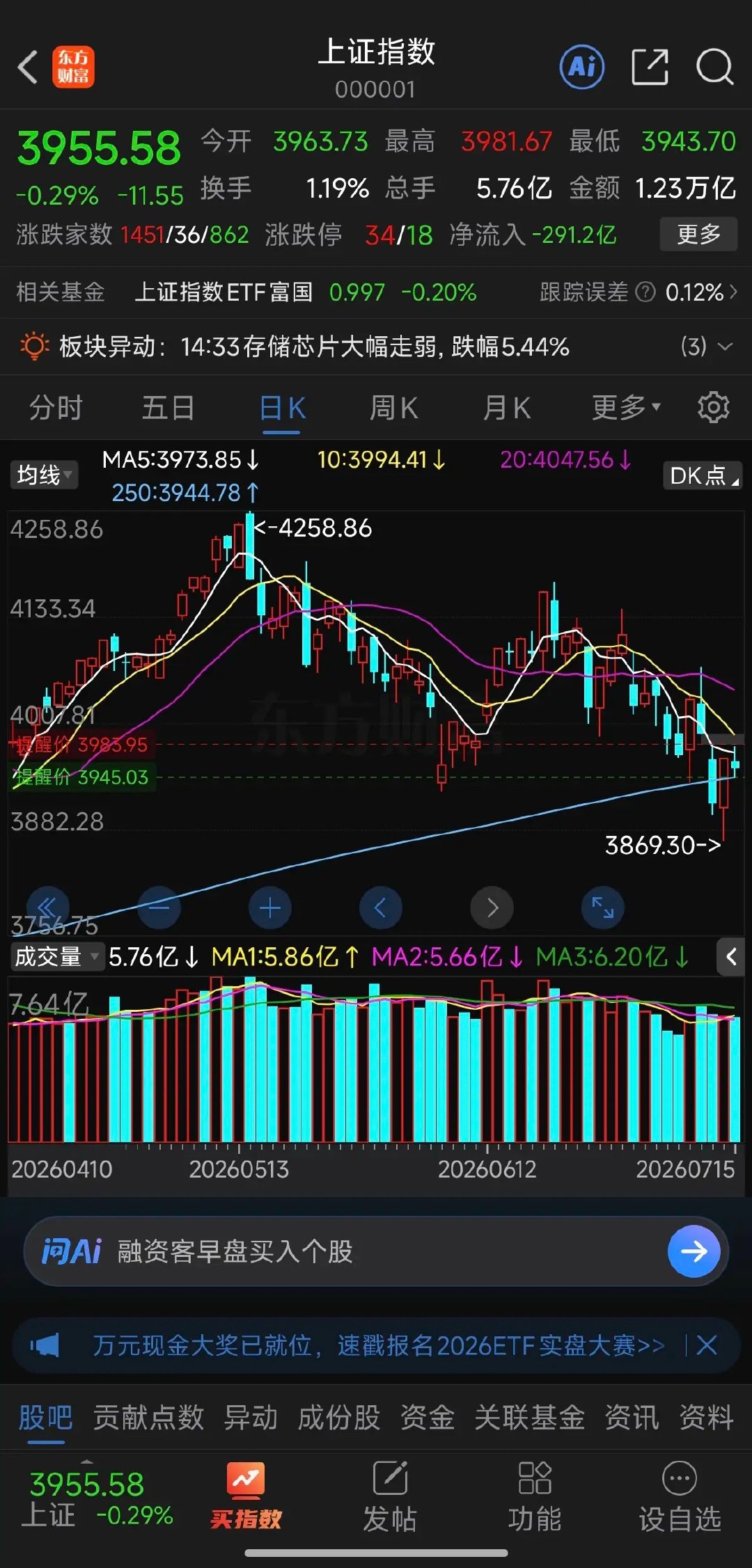Switch to 分时 tab
The height and width of the screenshot is (1568, 752).
[56, 407]
